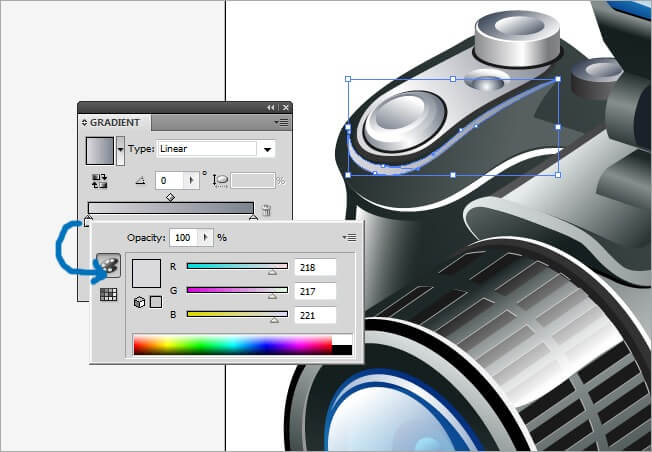Click the Opacity value stepper arrow
This screenshot has height=452, width=652.
(x=206, y=238)
